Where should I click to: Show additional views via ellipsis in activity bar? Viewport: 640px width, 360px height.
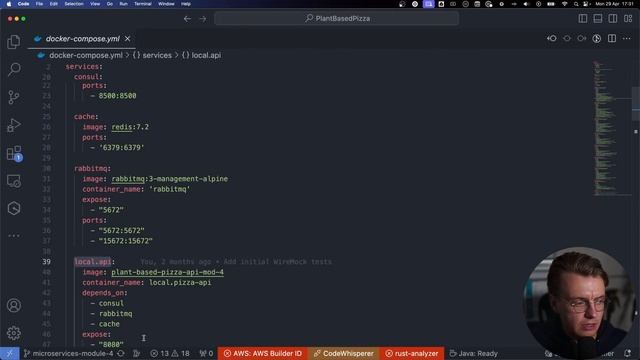[x=14, y=236]
